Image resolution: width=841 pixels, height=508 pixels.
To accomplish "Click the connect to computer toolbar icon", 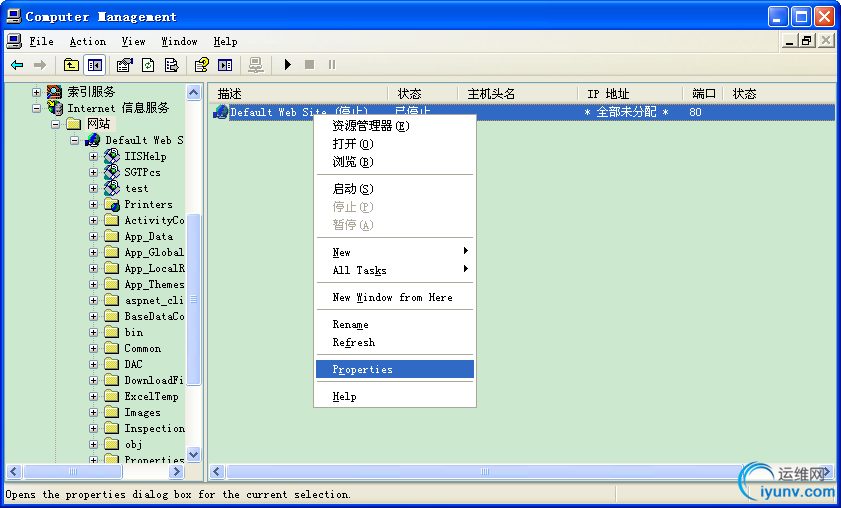I will click(256, 65).
